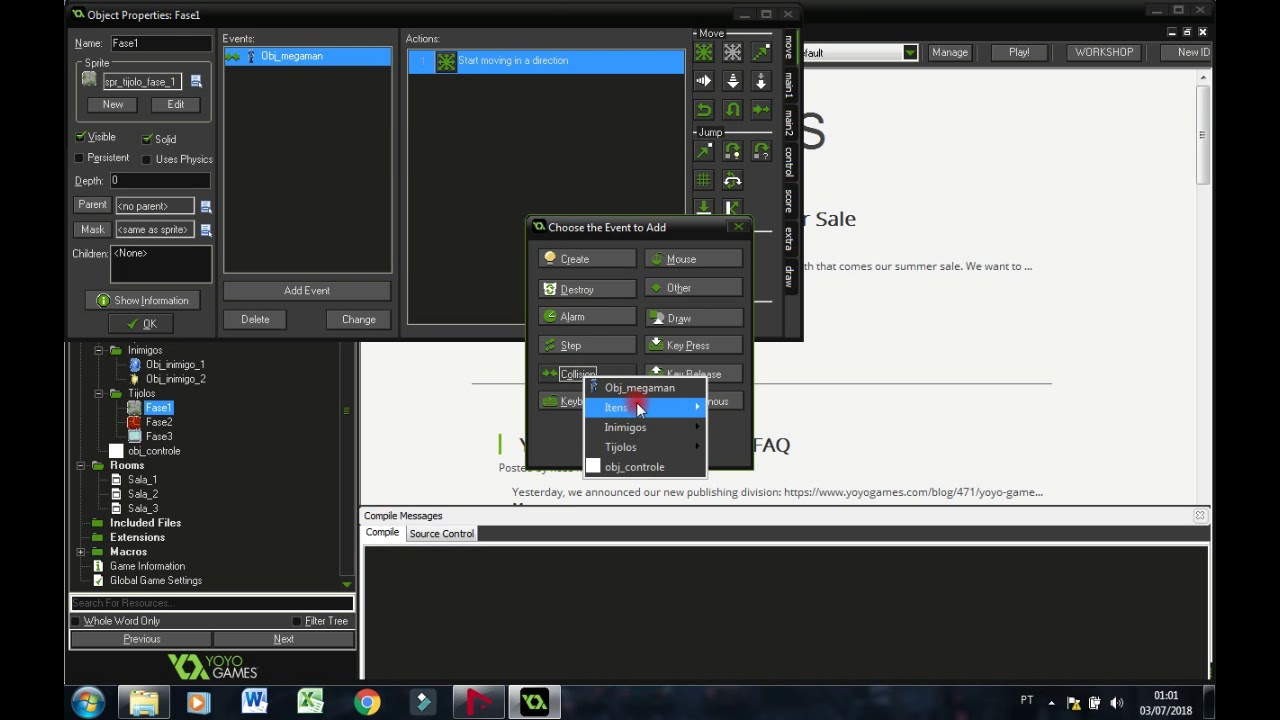
Task: Open the Parent object selection icon
Action: pos(206,206)
